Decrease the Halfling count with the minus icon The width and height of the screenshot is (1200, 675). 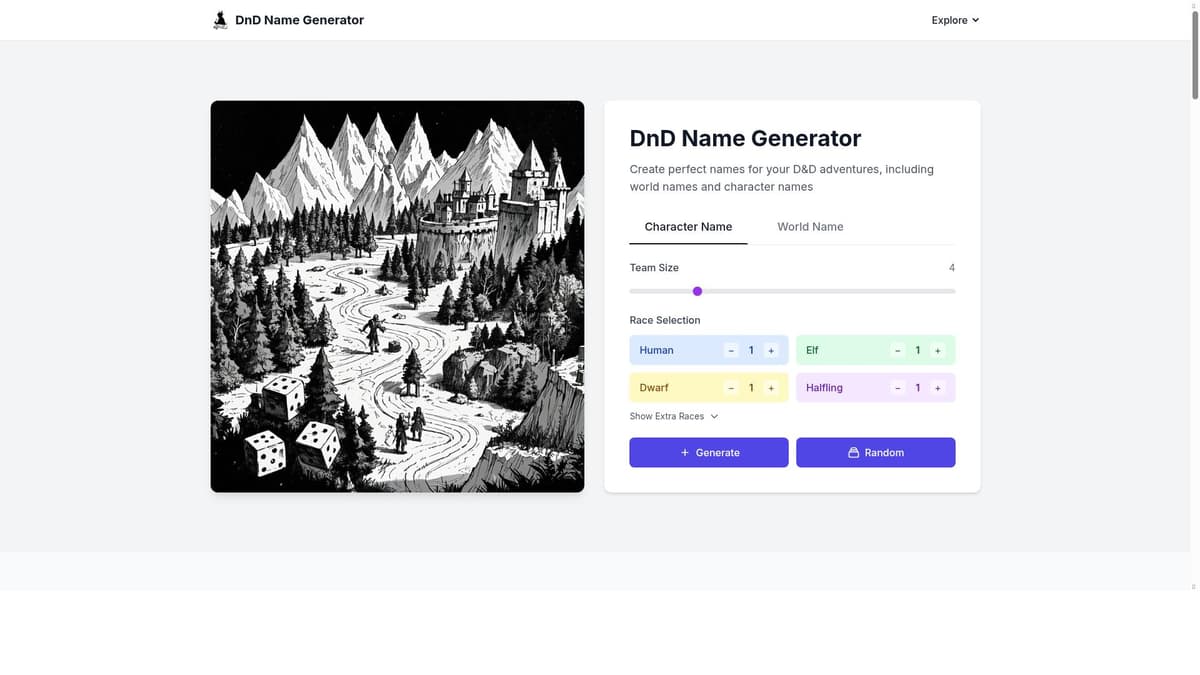(x=897, y=387)
